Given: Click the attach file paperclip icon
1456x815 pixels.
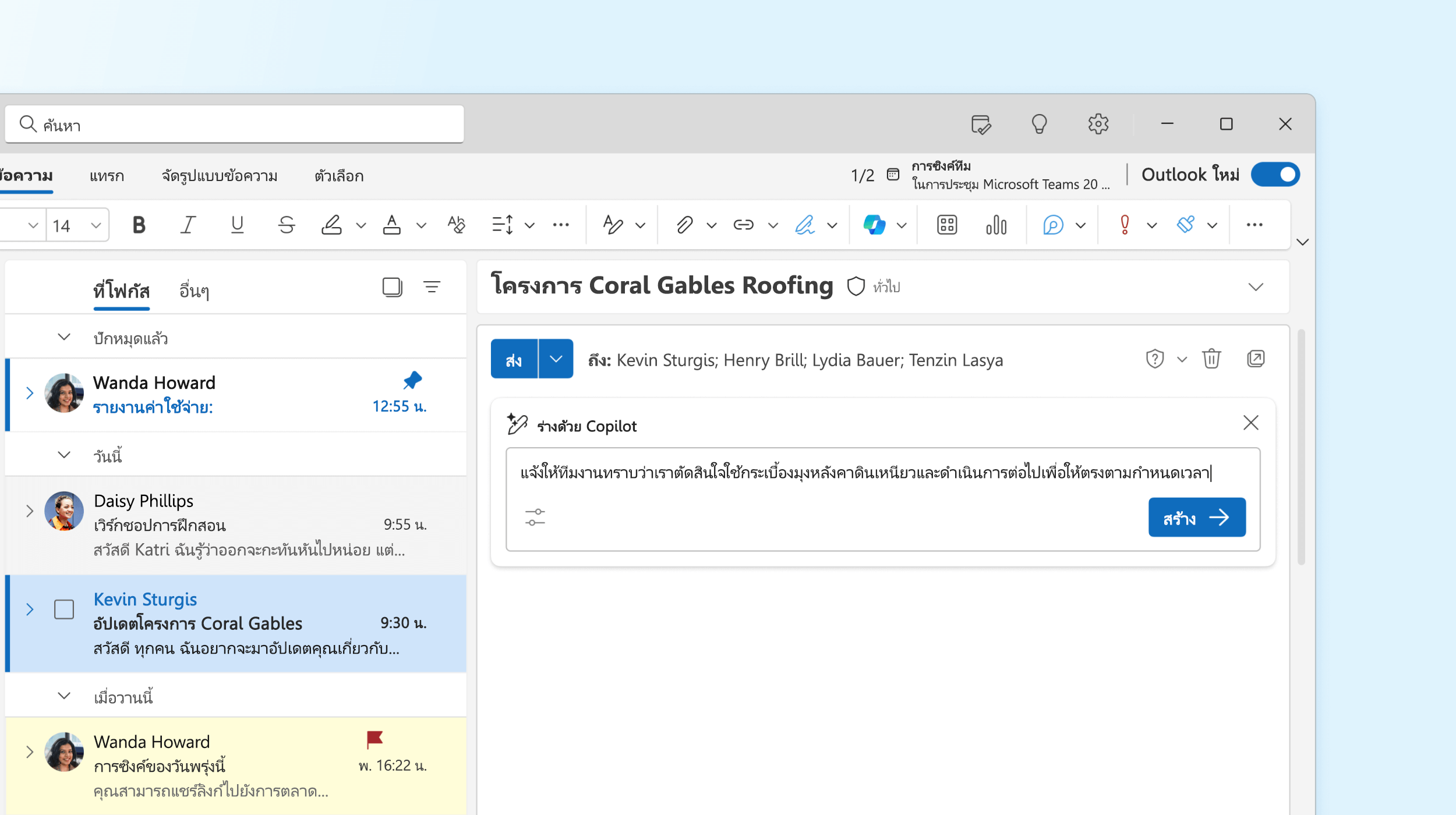Looking at the screenshot, I should click(x=685, y=225).
